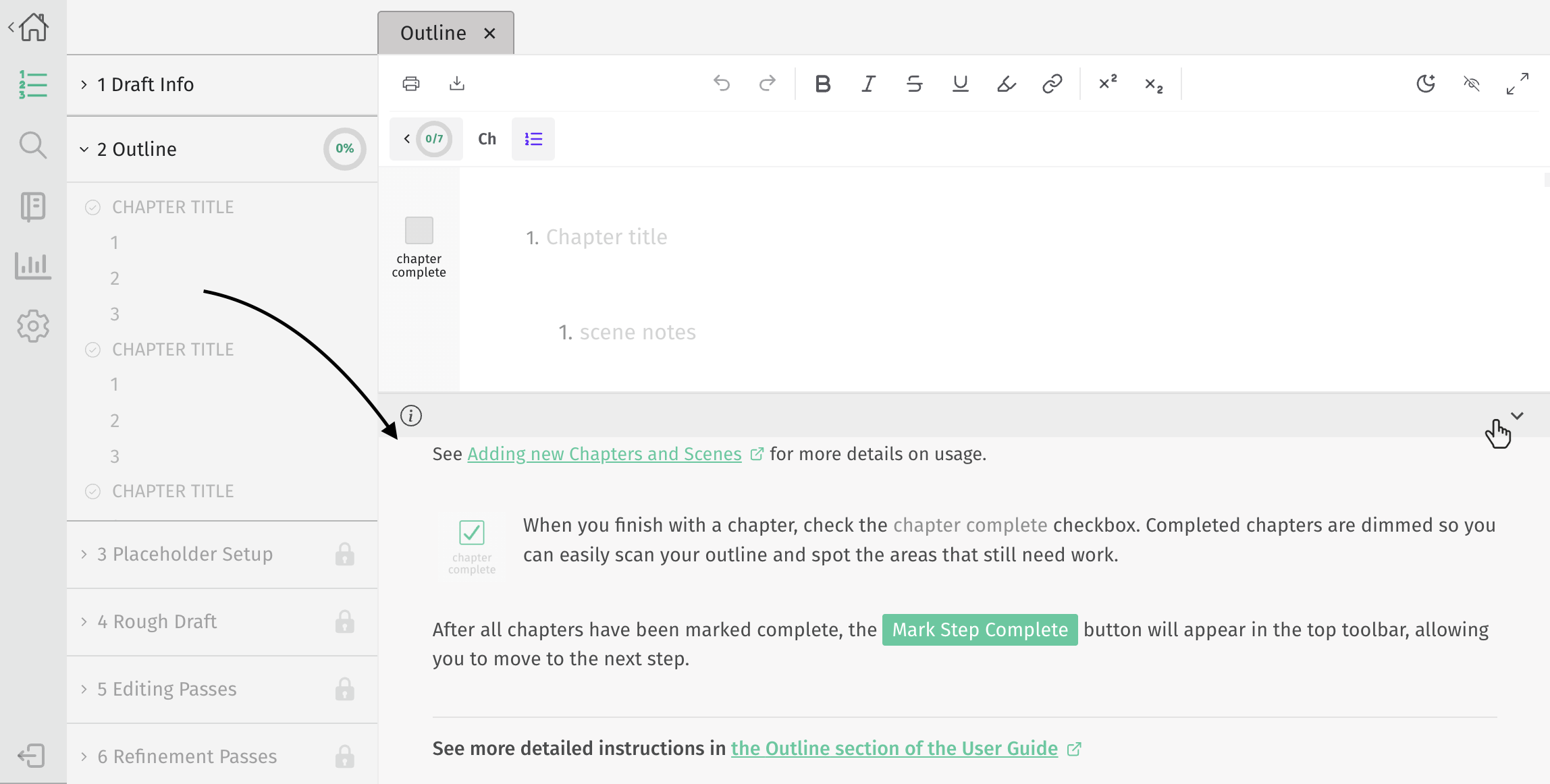This screenshot has height=784, width=1550.
Task: Collapse the help panel with chevron
Action: point(1518,416)
